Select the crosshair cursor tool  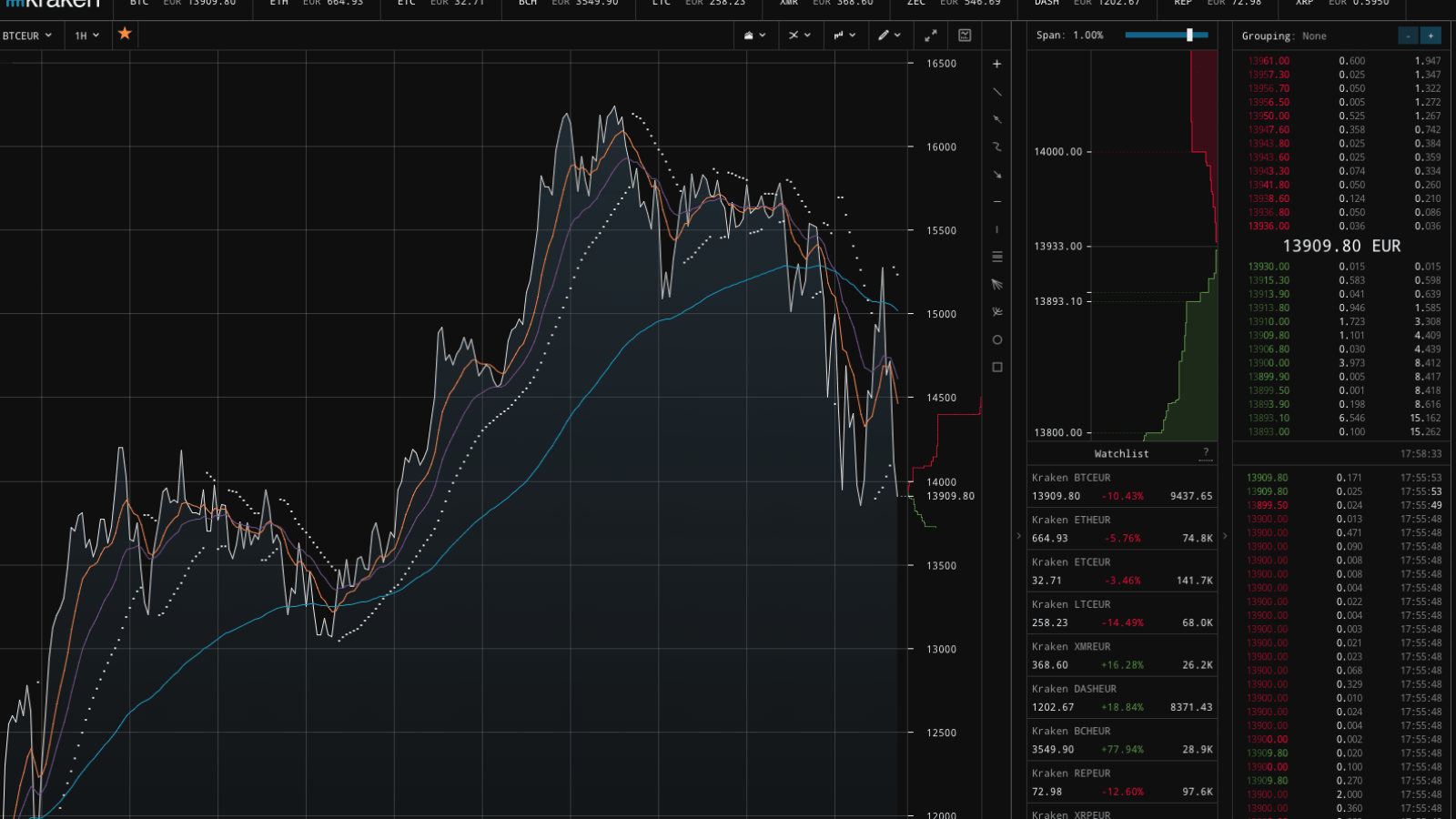point(996,64)
